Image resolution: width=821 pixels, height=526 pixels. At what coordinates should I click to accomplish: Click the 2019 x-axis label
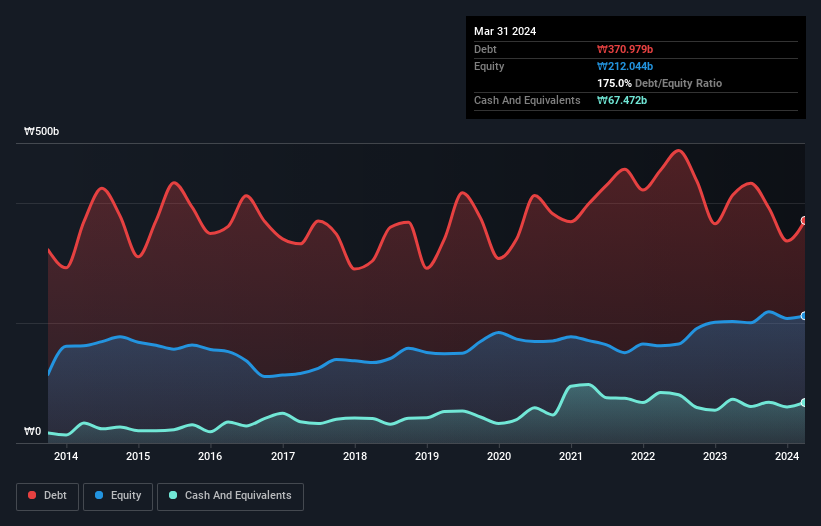(427, 456)
